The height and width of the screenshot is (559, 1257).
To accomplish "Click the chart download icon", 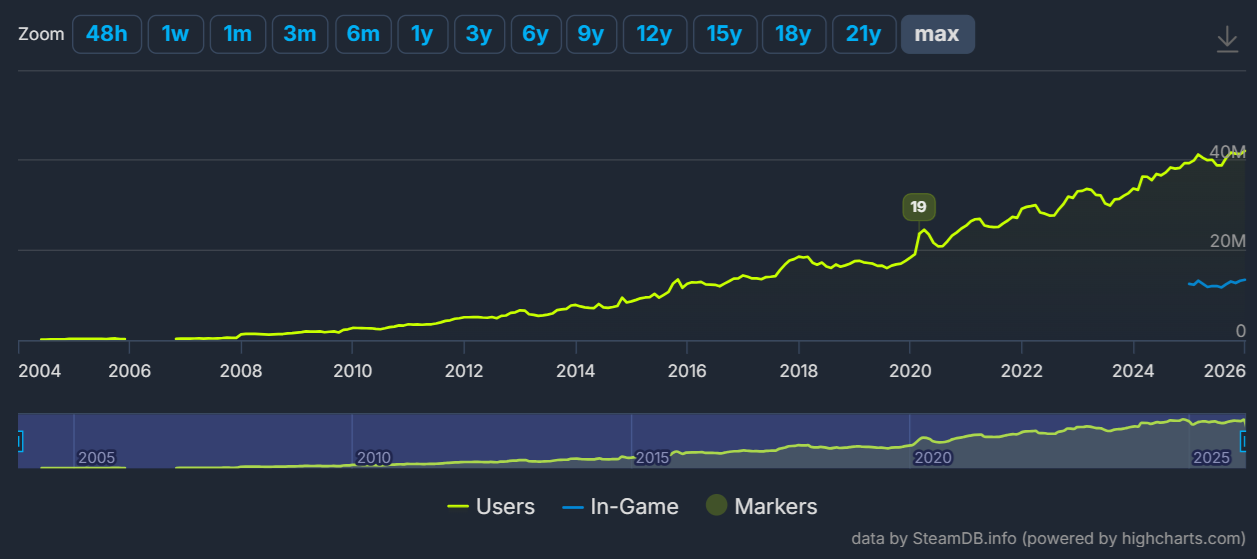I will (x=1227, y=39).
